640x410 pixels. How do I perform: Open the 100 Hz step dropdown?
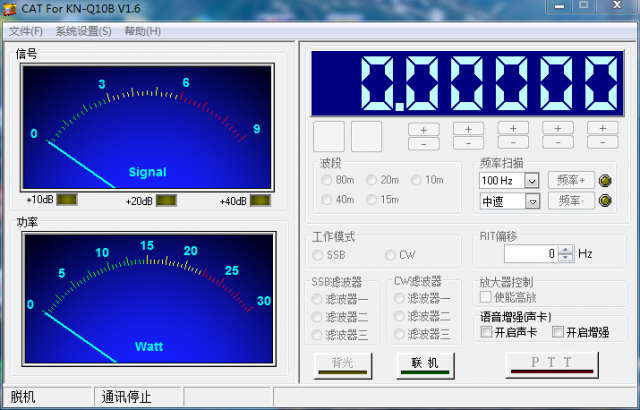click(531, 180)
